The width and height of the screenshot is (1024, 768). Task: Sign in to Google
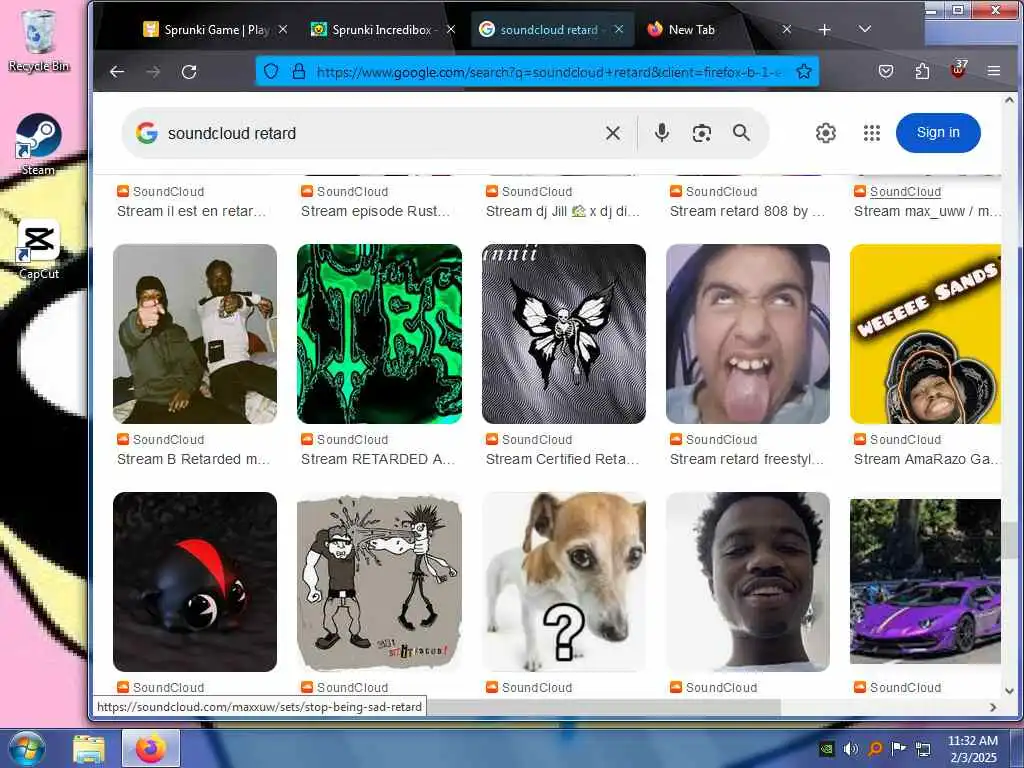tap(938, 133)
